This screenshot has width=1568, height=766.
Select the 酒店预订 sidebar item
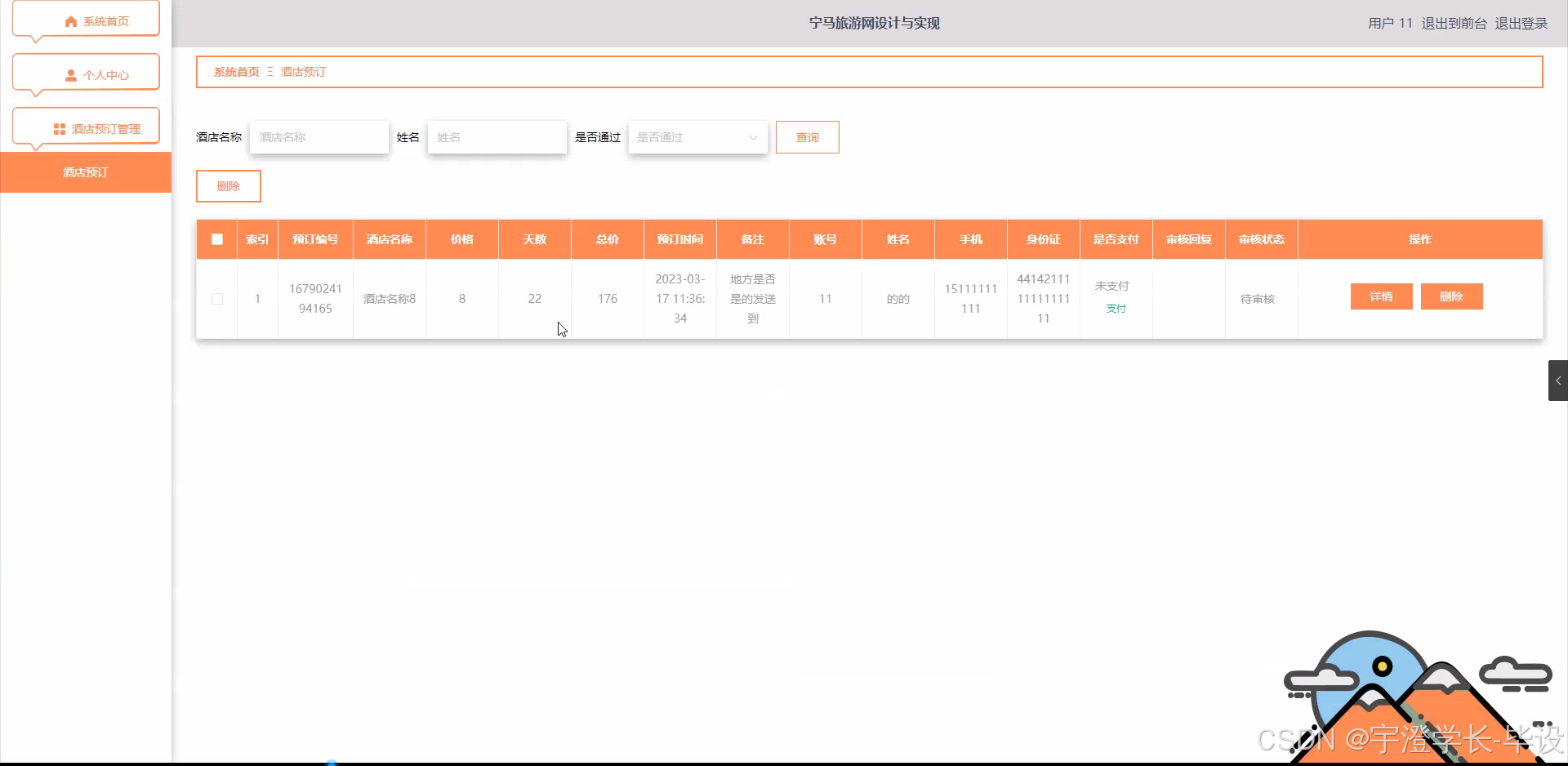coord(86,172)
